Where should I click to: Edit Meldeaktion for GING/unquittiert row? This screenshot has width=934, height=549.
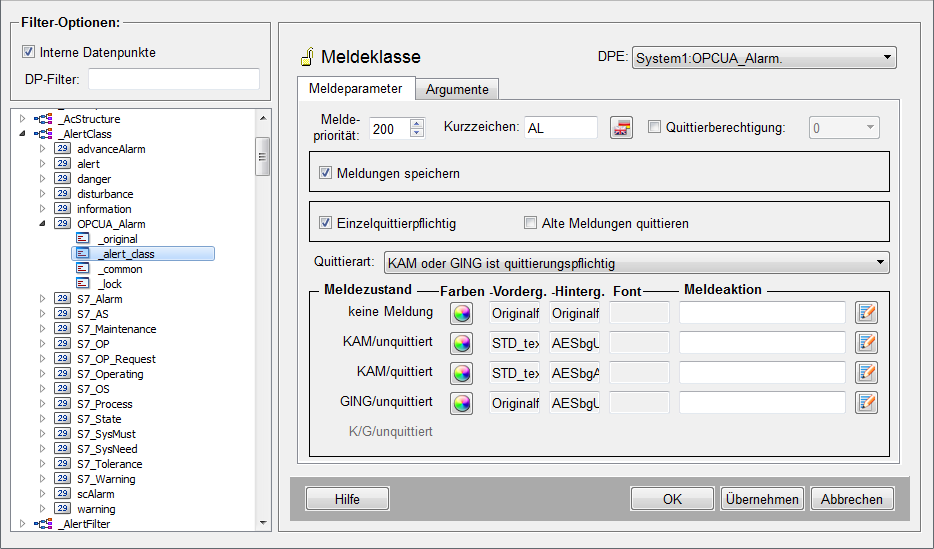coord(866,403)
